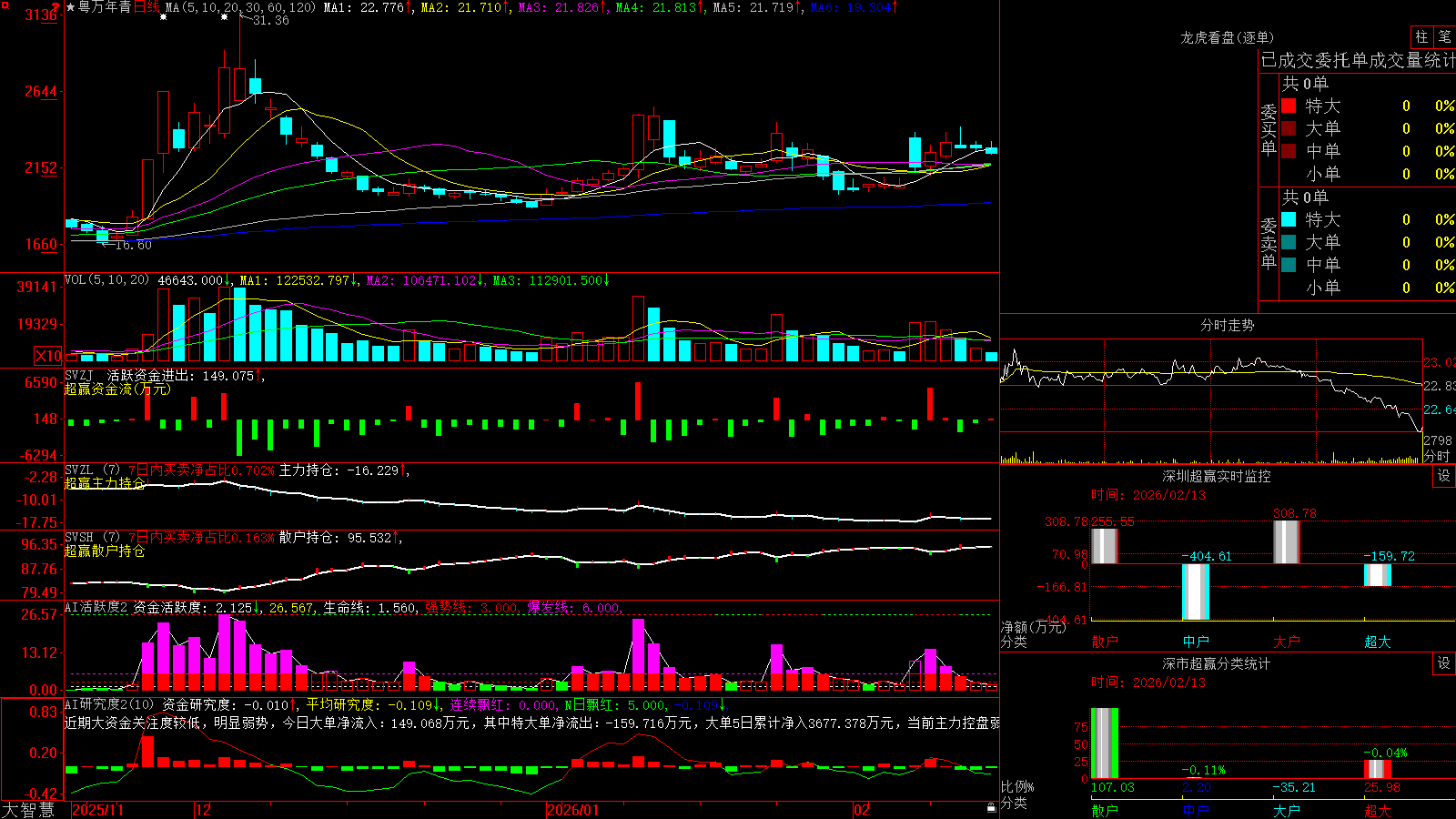Click the 2644 price axis label
Screen dimensions: 1456x819
[x=41, y=91]
